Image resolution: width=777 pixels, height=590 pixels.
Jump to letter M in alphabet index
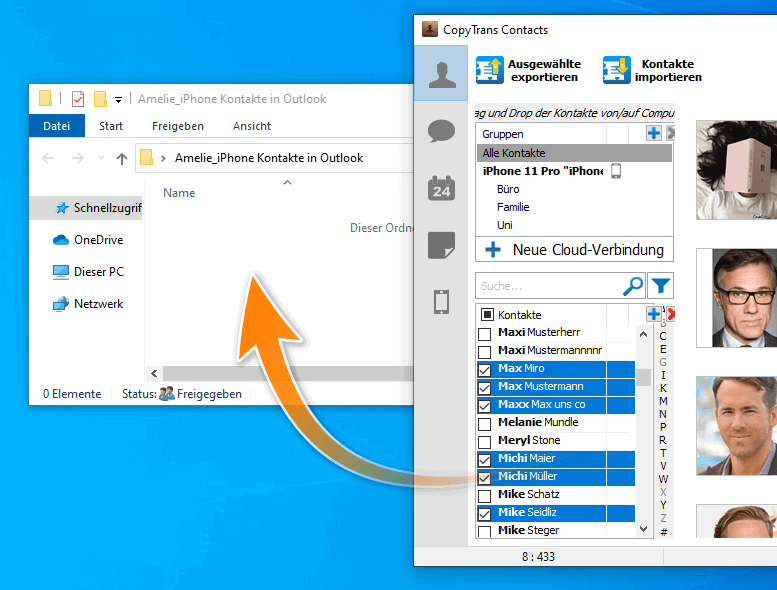[x=663, y=401]
